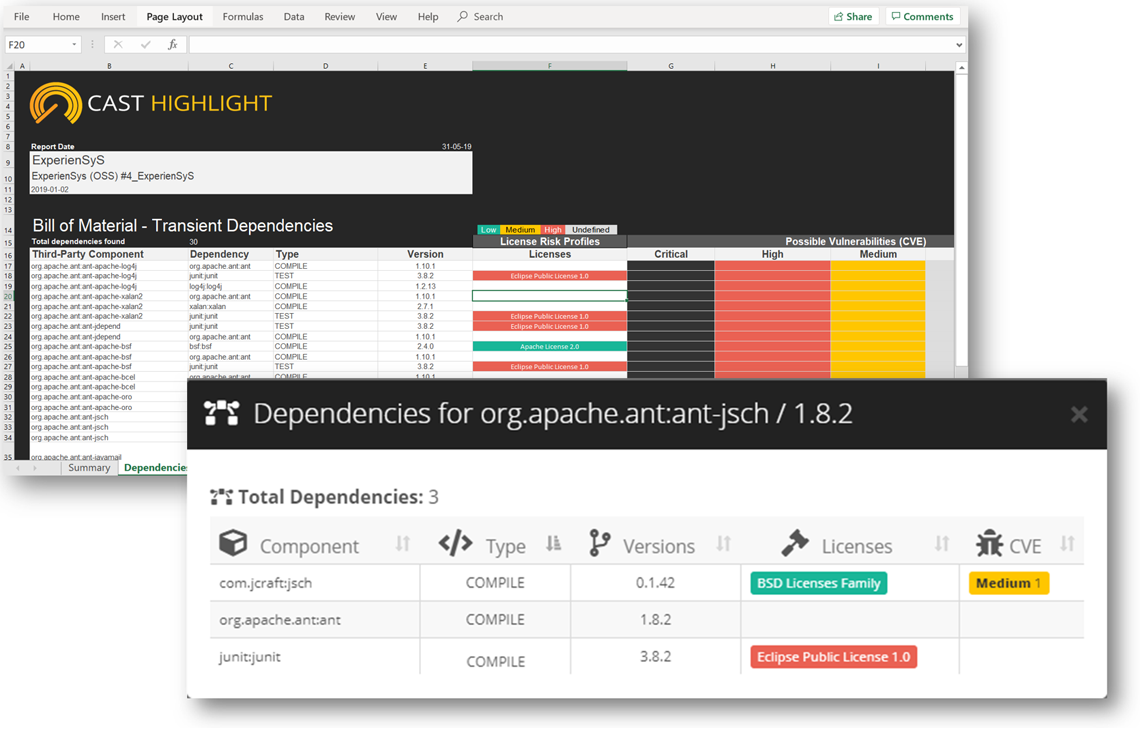Open the Data ribbon tab
The image size is (1140, 733).
tap(294, 17)
